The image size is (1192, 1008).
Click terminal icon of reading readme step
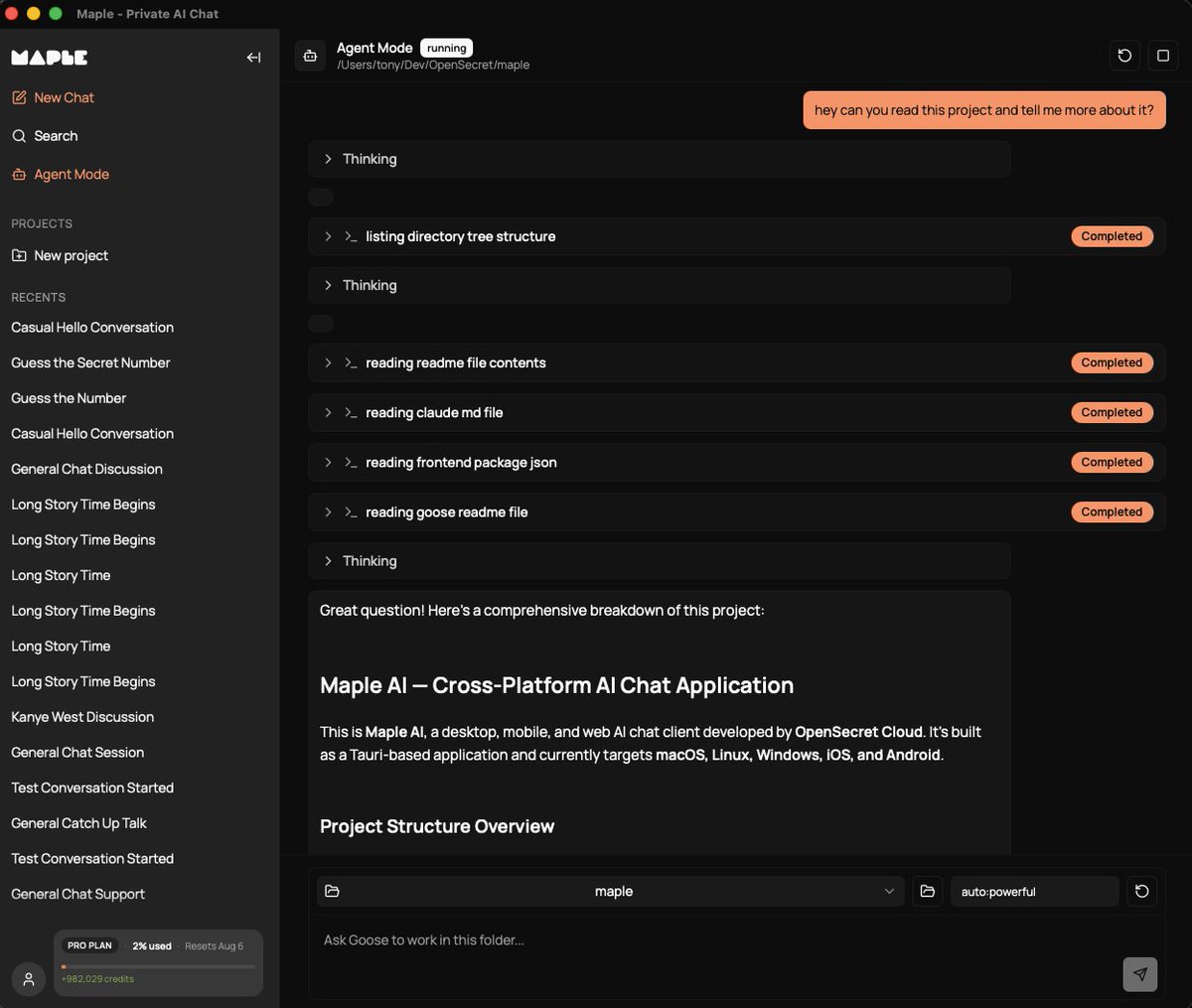click(351, 362)
